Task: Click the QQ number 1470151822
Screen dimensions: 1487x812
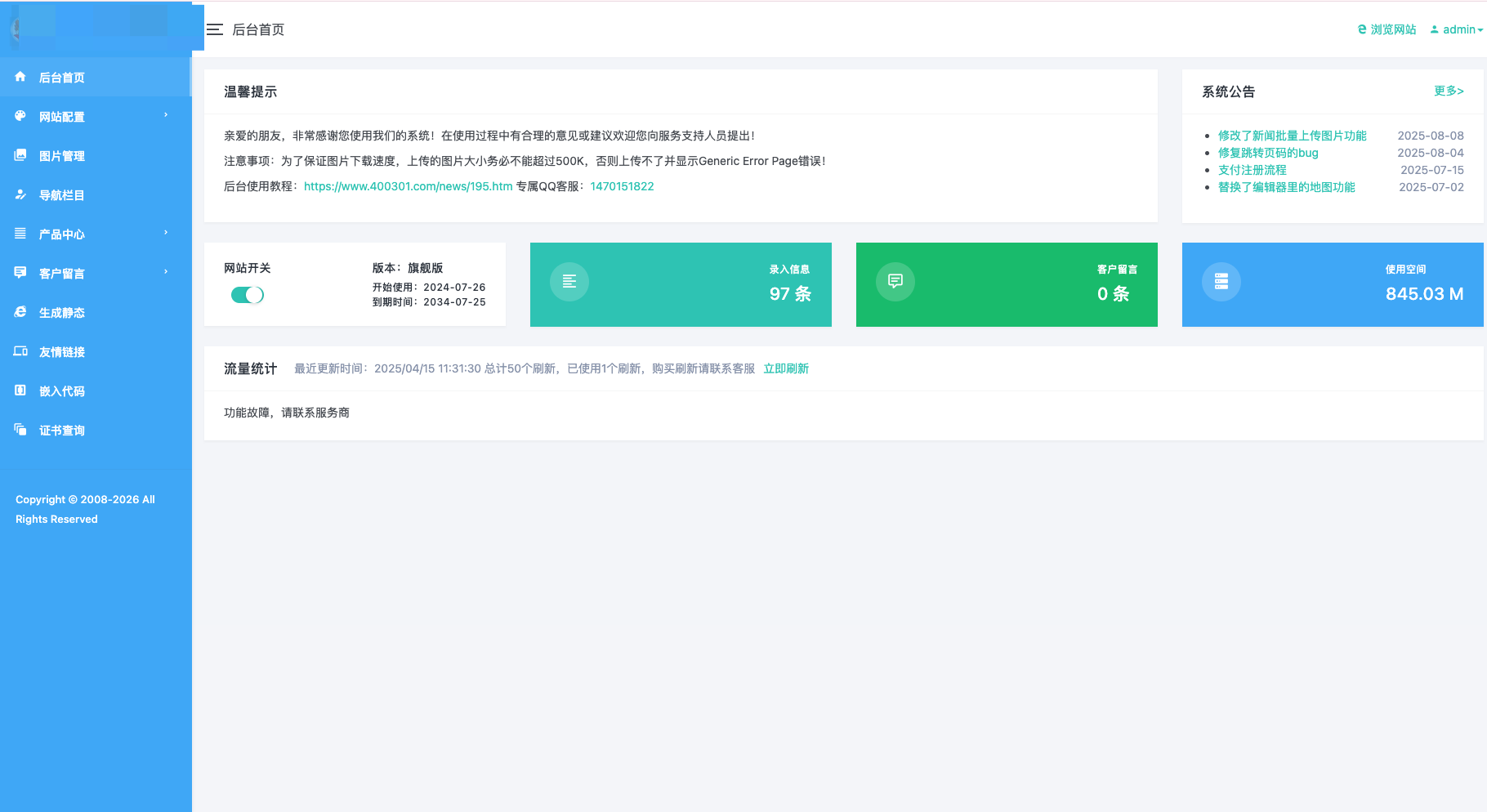Action: click(x=622, y=186)
